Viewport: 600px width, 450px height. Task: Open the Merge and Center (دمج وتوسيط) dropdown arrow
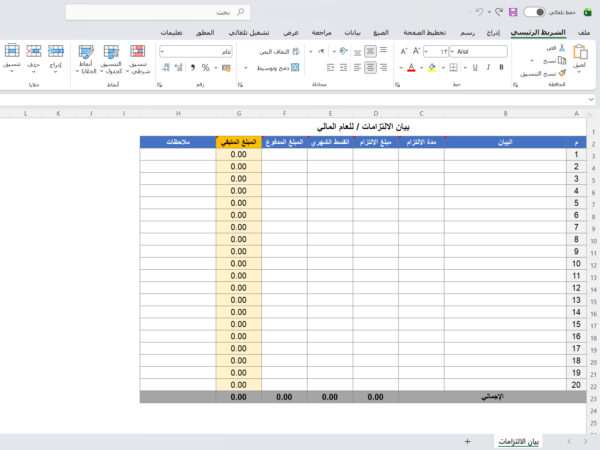246,68
